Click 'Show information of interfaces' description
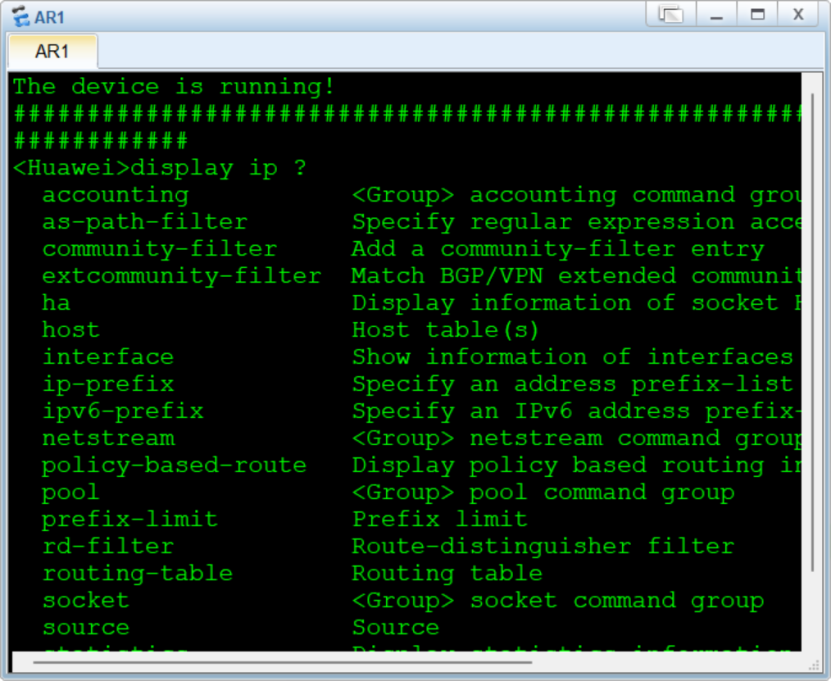The width and height of the screenshot is (831, 681). [572, 357]
